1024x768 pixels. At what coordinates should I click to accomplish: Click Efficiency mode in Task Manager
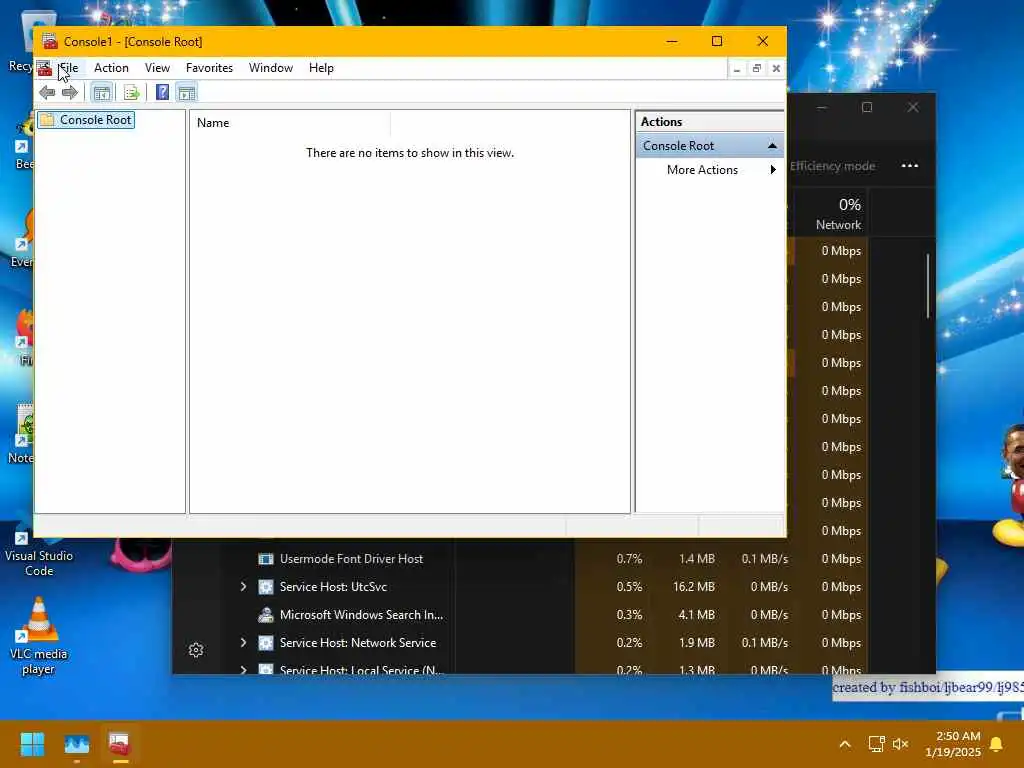pos(832,166)
